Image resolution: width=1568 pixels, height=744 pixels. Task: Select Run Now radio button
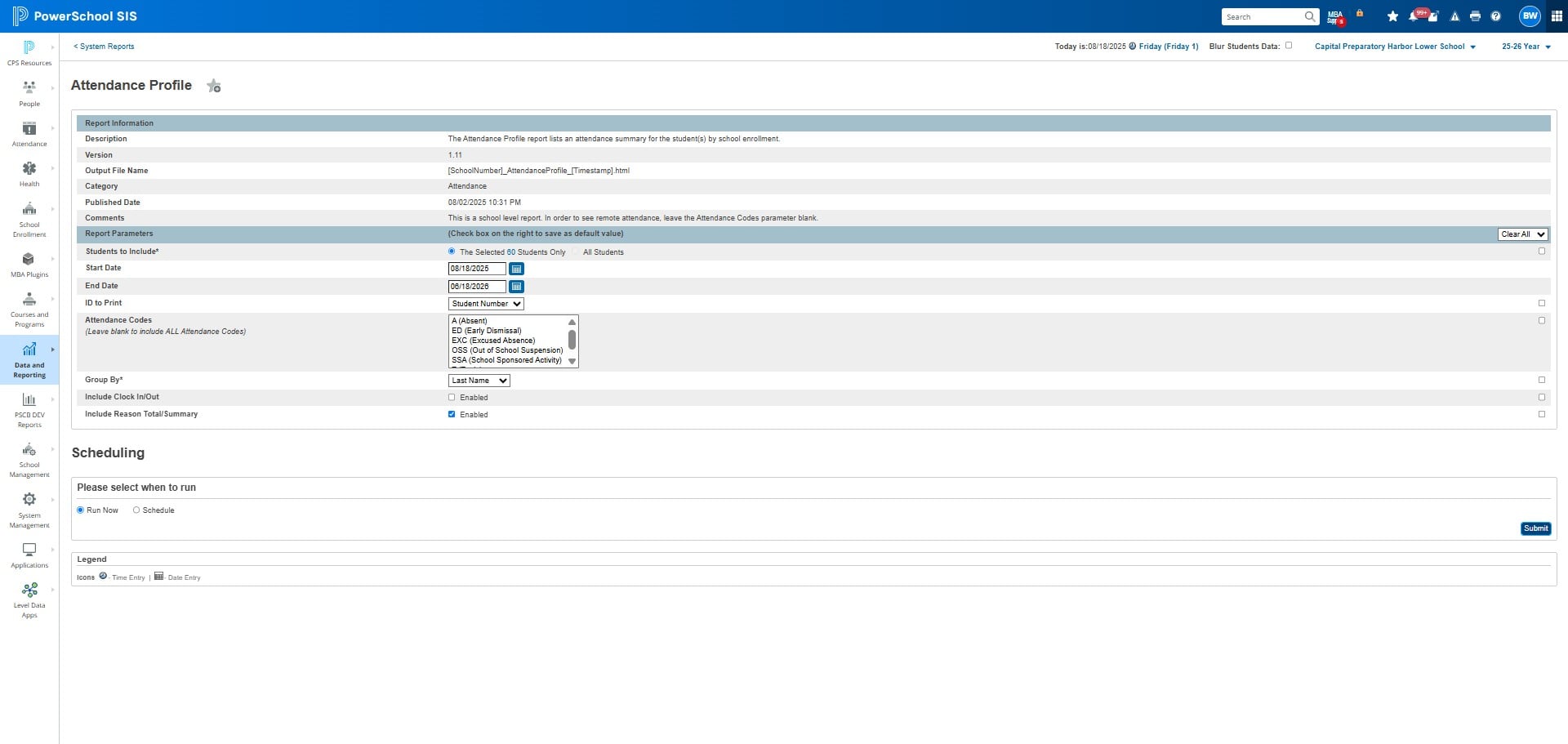pos(80,510)
